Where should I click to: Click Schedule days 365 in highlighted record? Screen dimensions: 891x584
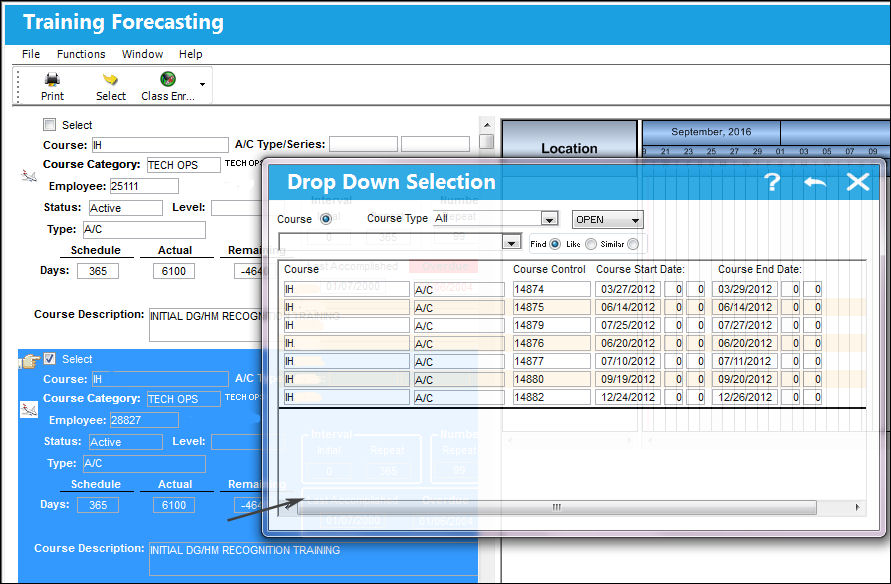[98, 505]
